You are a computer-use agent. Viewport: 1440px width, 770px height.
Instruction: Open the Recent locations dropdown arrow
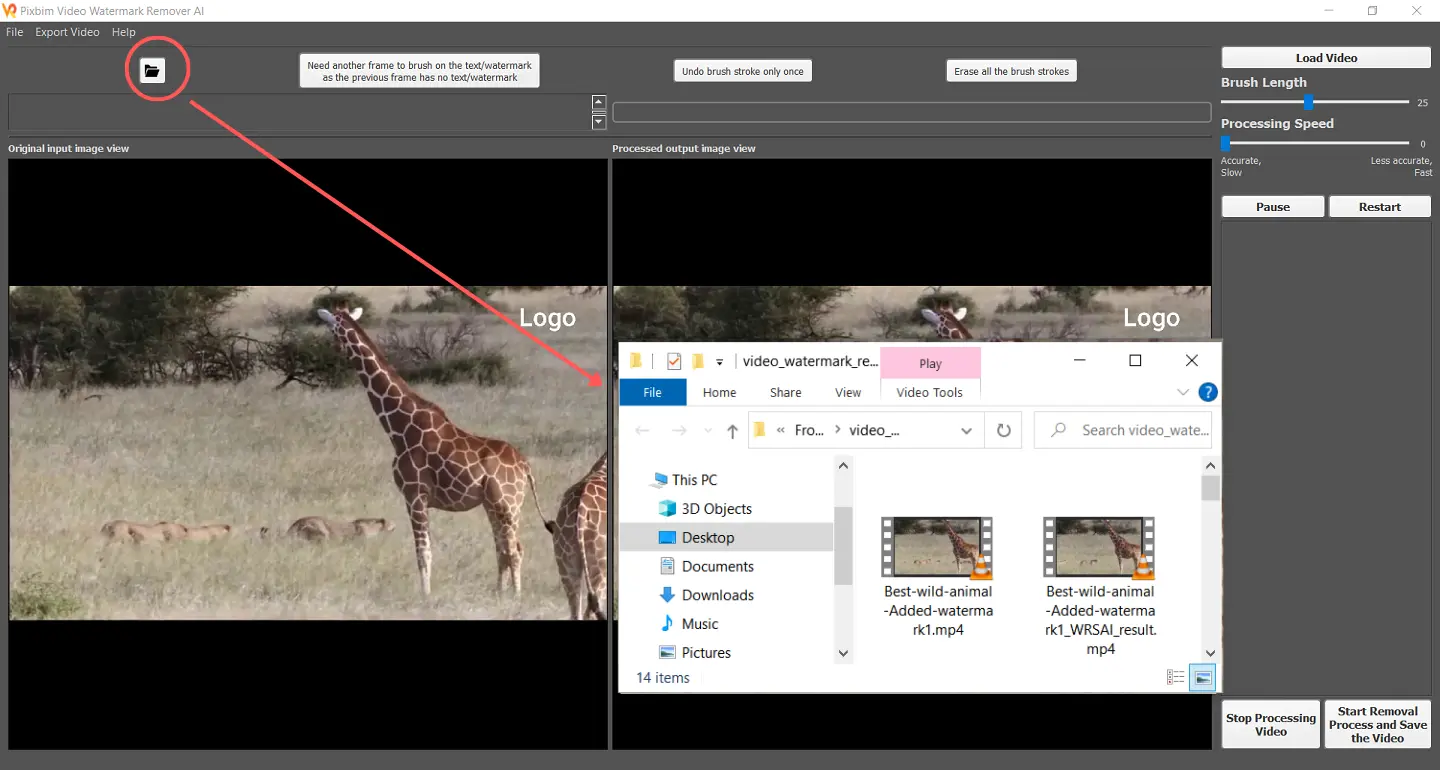tap(708, 431)
